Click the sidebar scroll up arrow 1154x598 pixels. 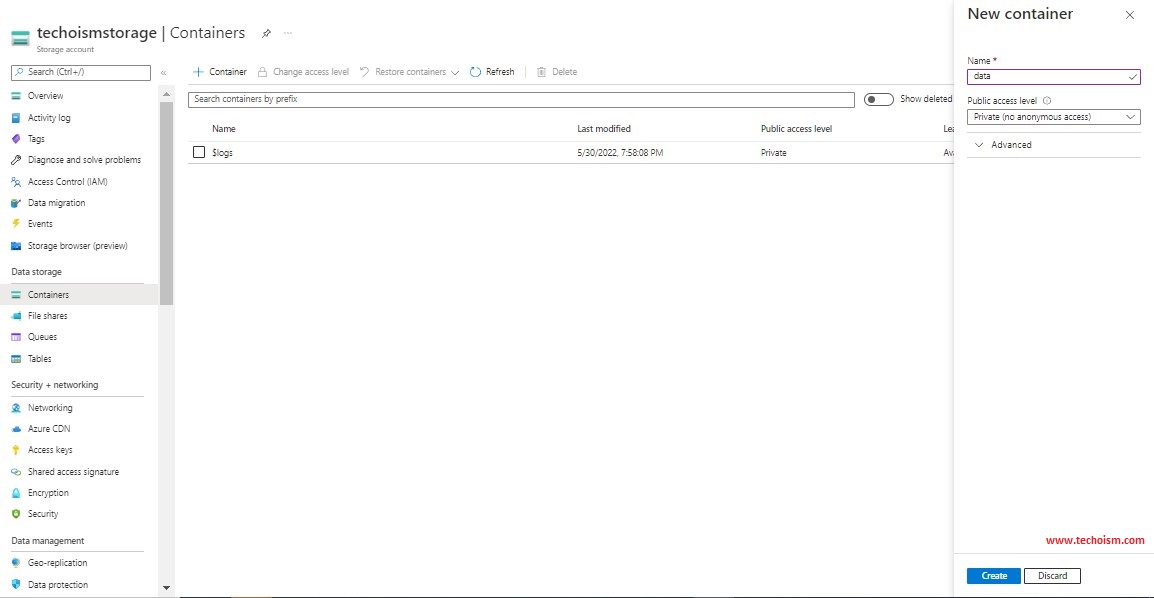[x=166, y=94]
